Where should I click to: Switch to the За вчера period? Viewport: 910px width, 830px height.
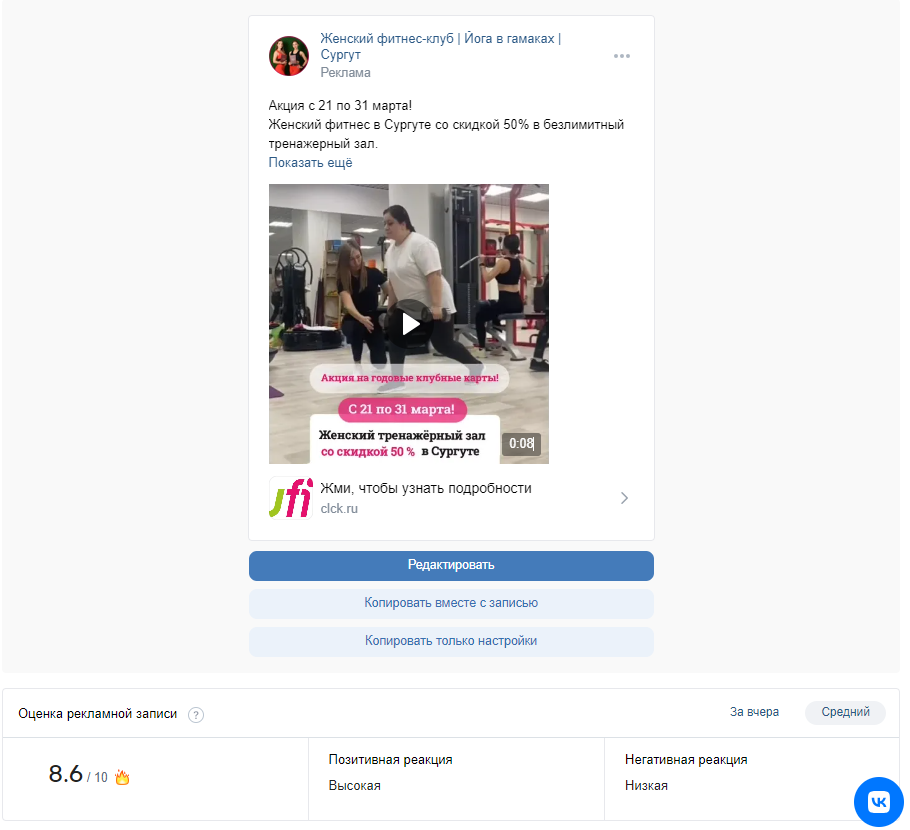tap(754, 712)
